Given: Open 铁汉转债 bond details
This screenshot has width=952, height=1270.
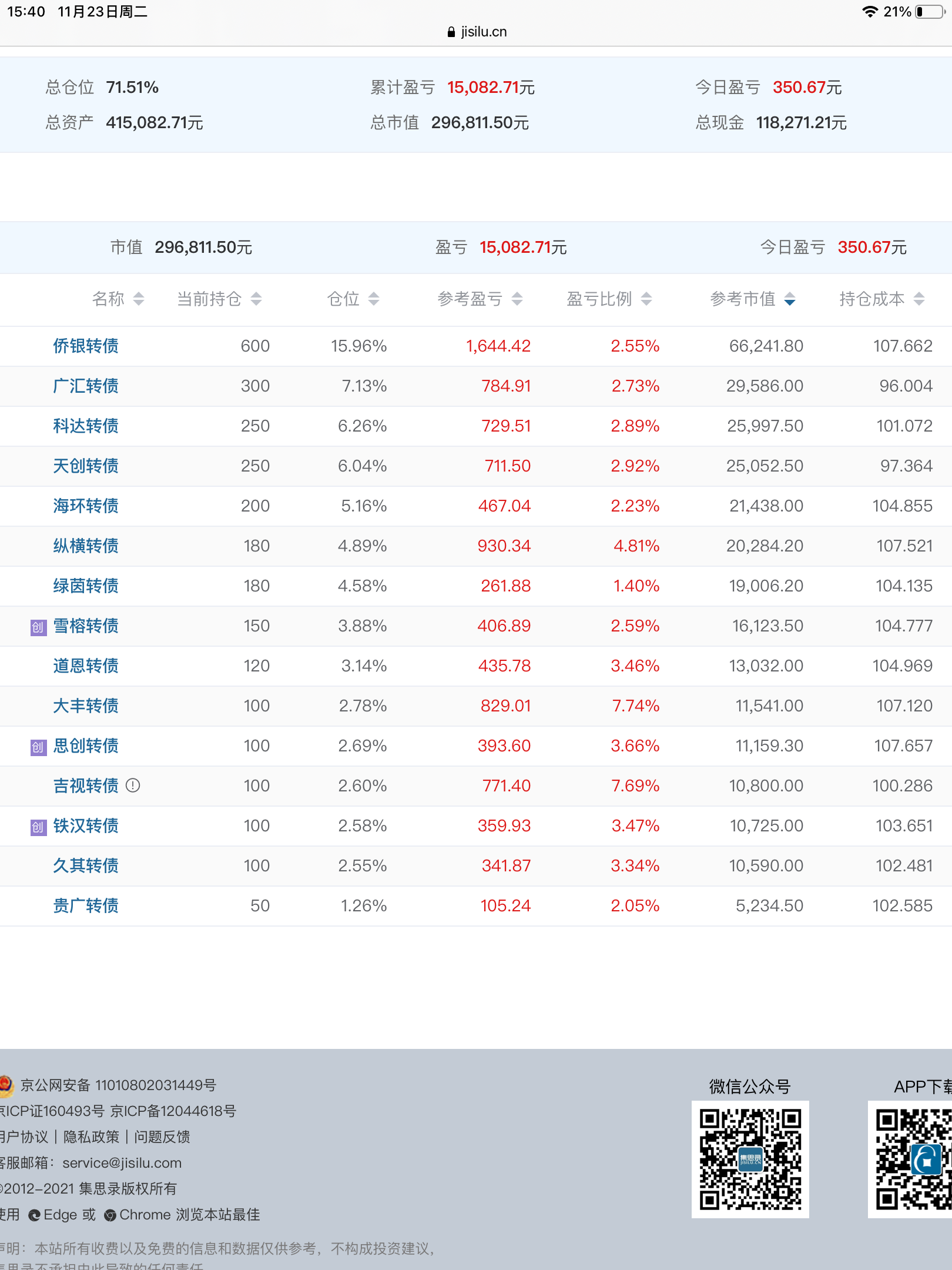Looking at the screenshot, I should (x=86, y=825).
